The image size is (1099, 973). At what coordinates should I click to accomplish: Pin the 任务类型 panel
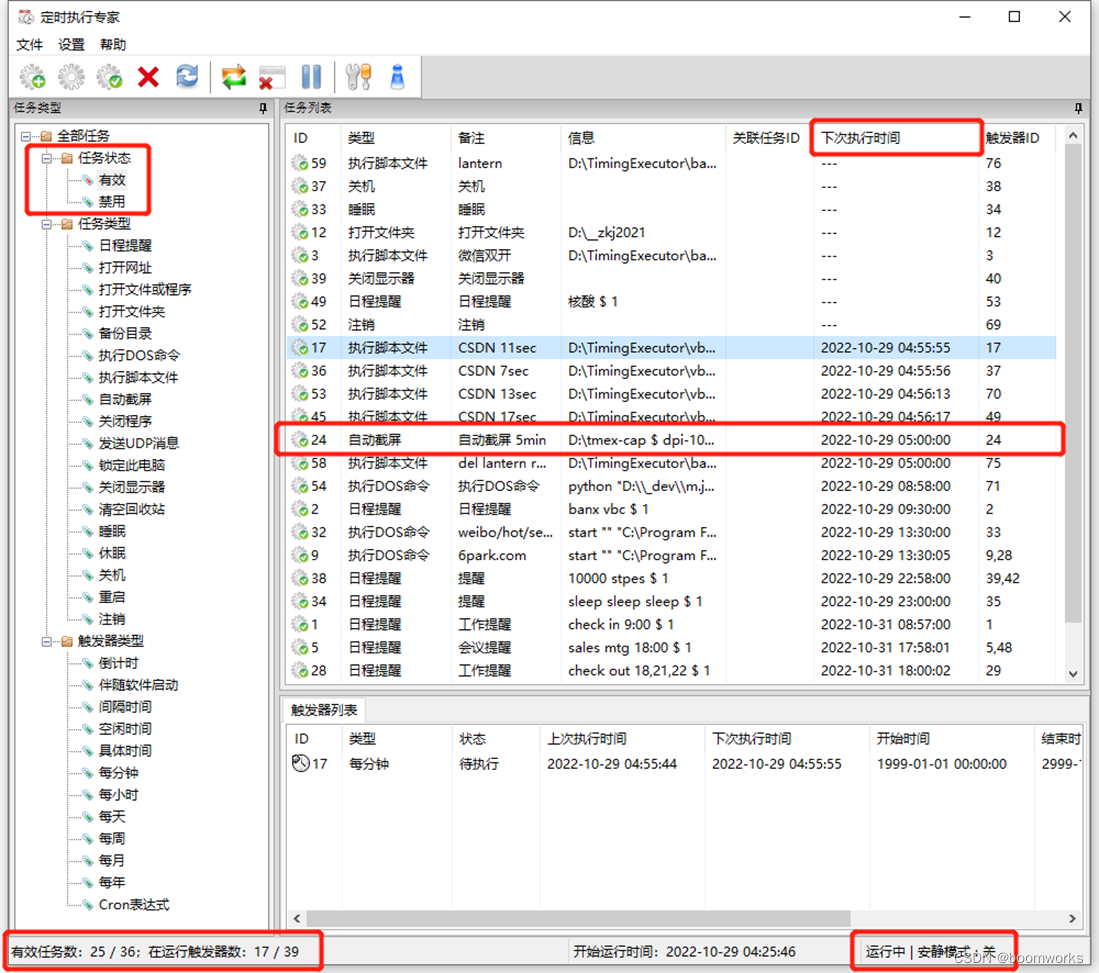pos(263,108)
